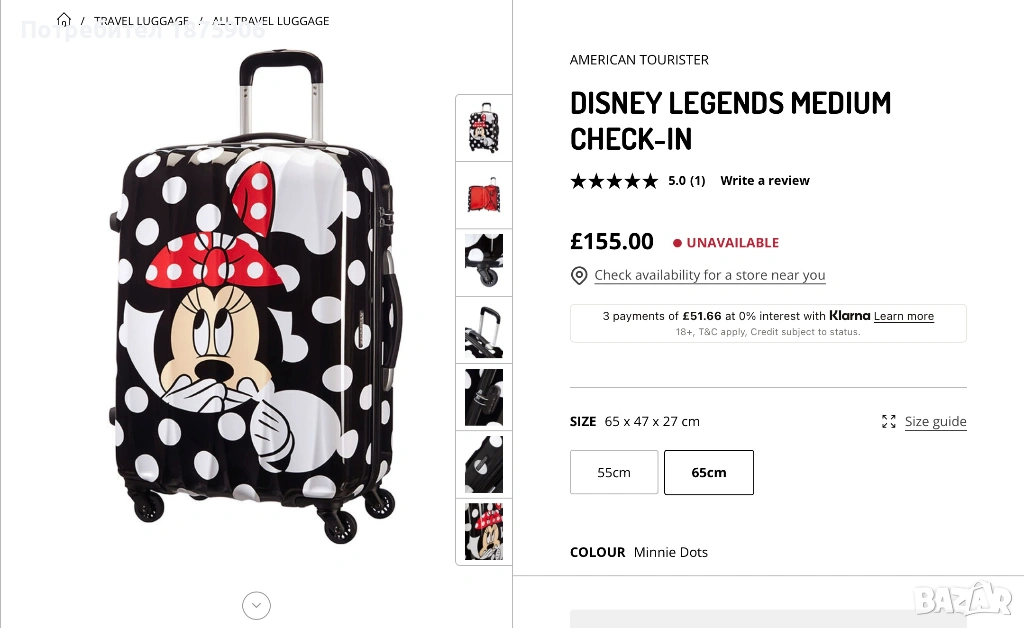Click the Write a review link

765,181
